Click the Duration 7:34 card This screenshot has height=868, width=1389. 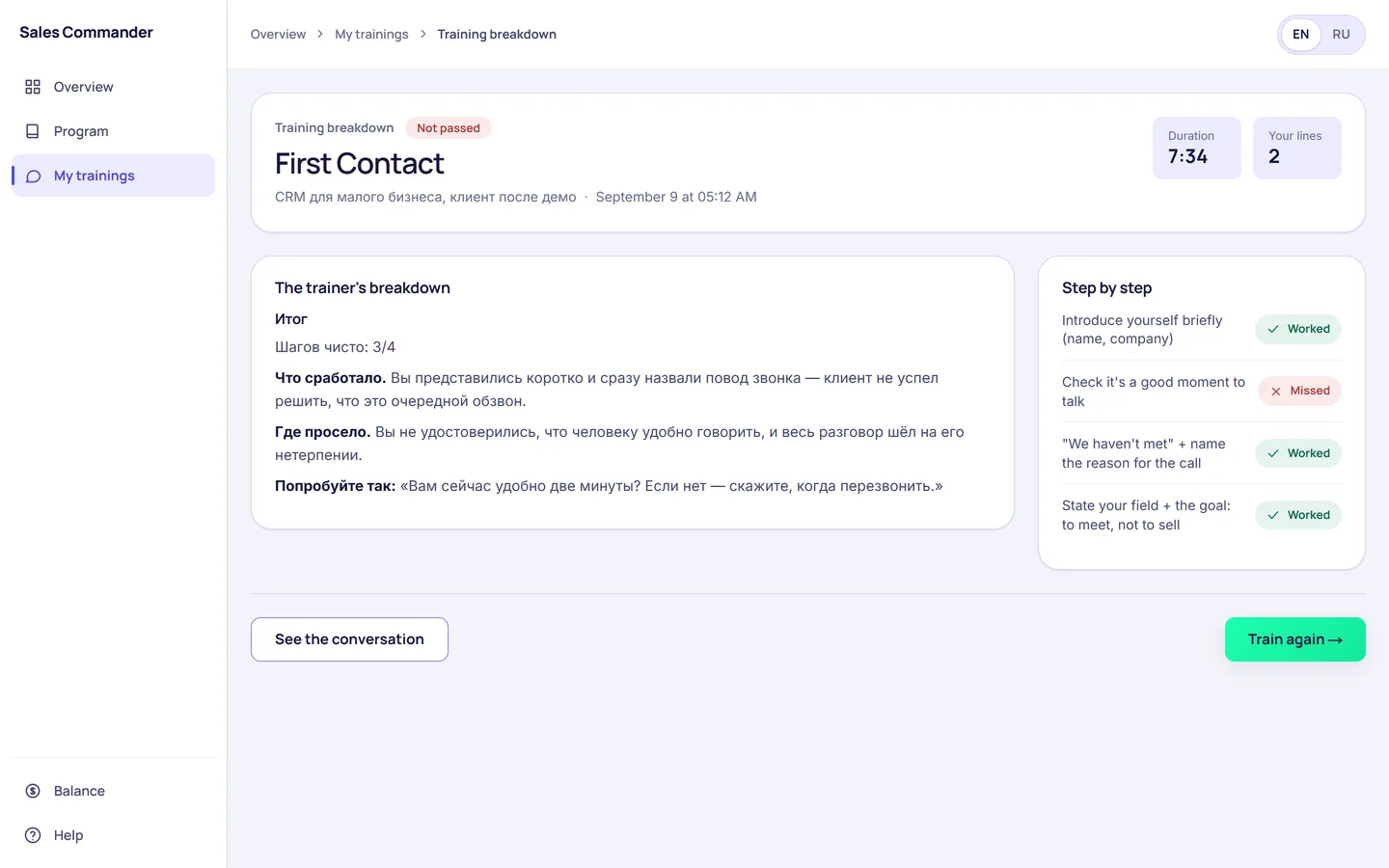coord(1196,148)
